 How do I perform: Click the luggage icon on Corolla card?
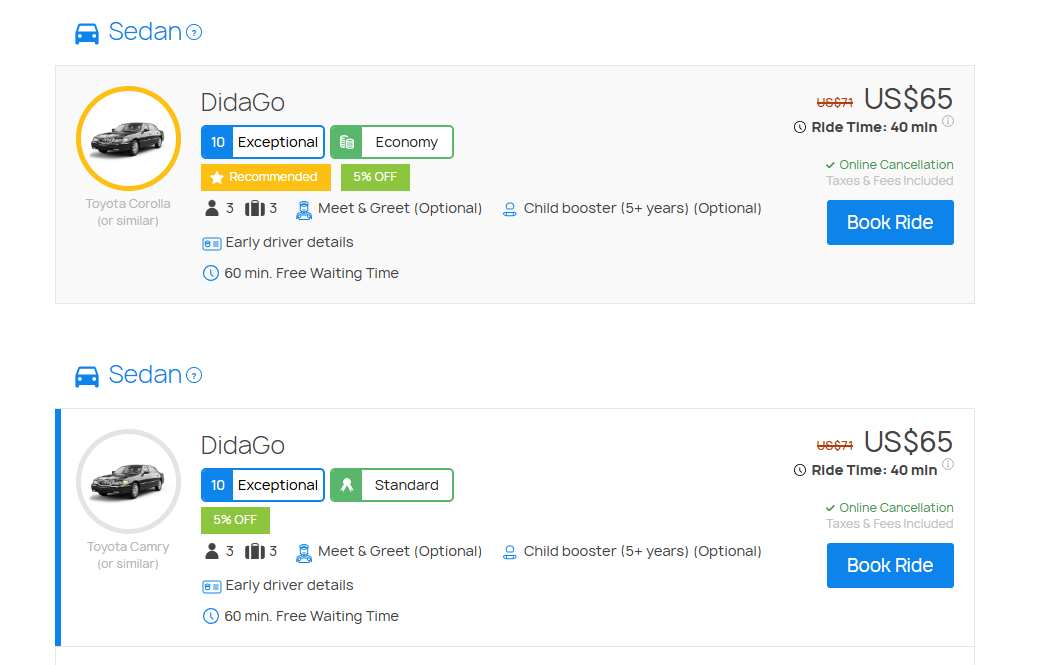(255, 209)
